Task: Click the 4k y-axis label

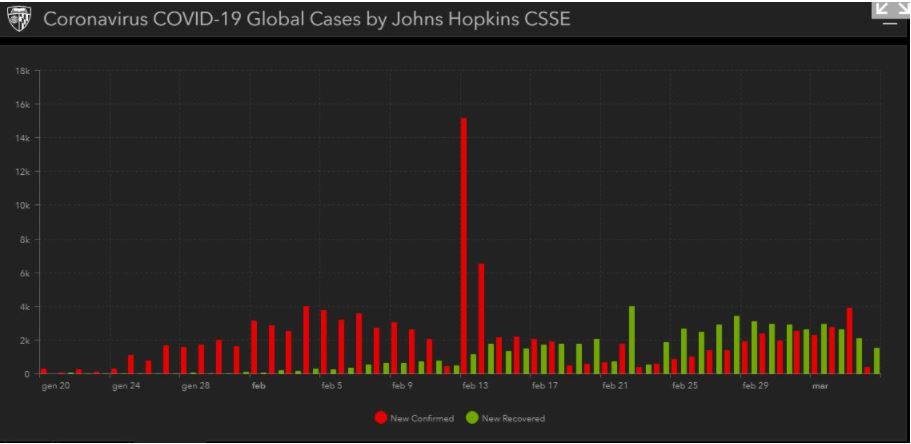Action: pos(25,307)
